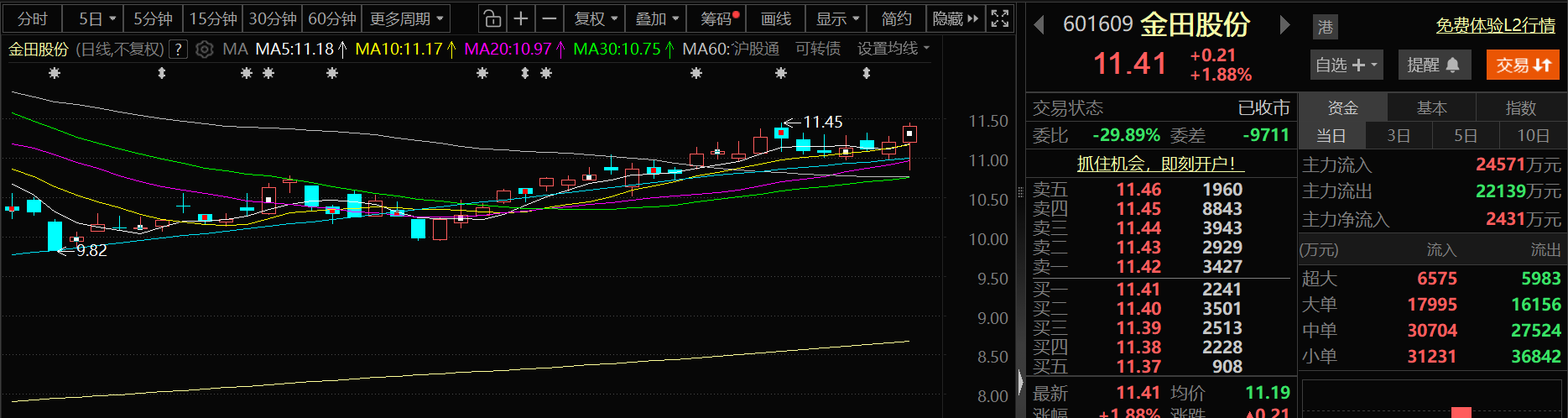Open the 设置均线 dropdown
The height and width of the screenshot is (418, 1568).
pyautogui.click(x=893, y=49)
